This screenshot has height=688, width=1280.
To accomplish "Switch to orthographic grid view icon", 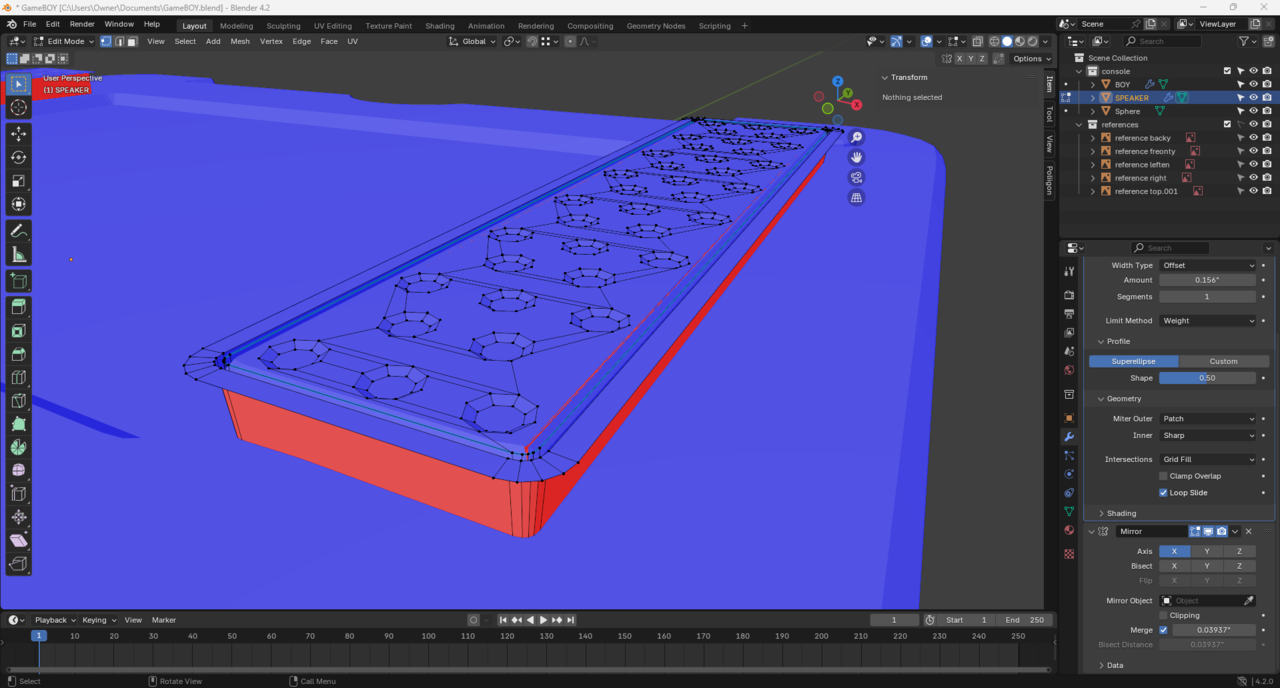I will click(856, 198).
